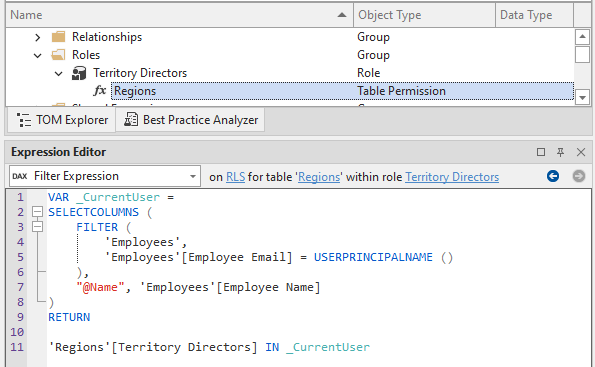The image size is (595, 367).
Task: Click the Relationships folder icon
Action: click(58, 37)
